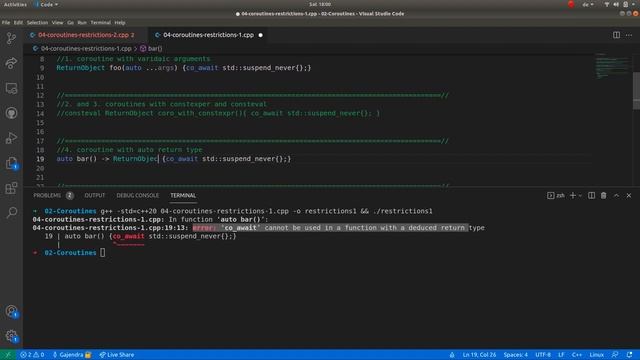Close the terminal panel

(629, 196)
